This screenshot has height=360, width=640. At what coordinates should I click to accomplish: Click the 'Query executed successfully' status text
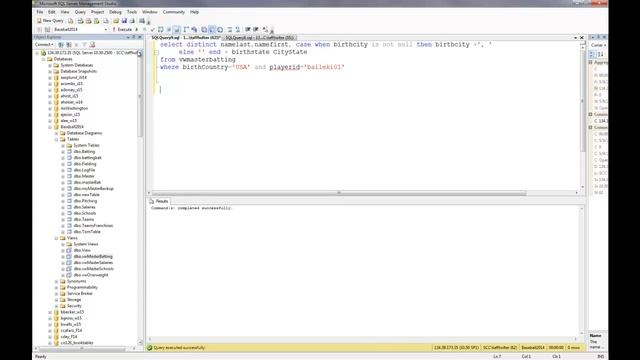(x=179, y=348)
